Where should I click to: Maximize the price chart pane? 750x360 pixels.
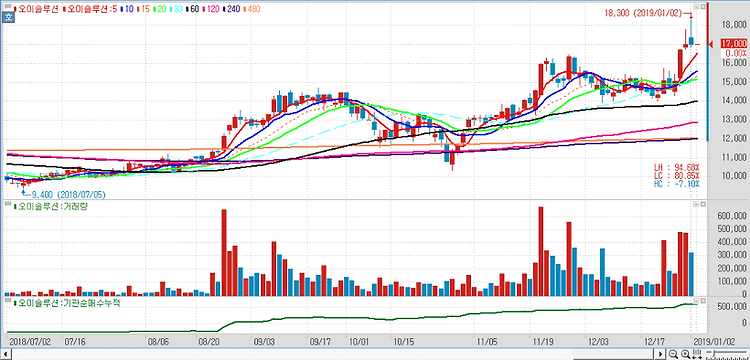[703, 6]
